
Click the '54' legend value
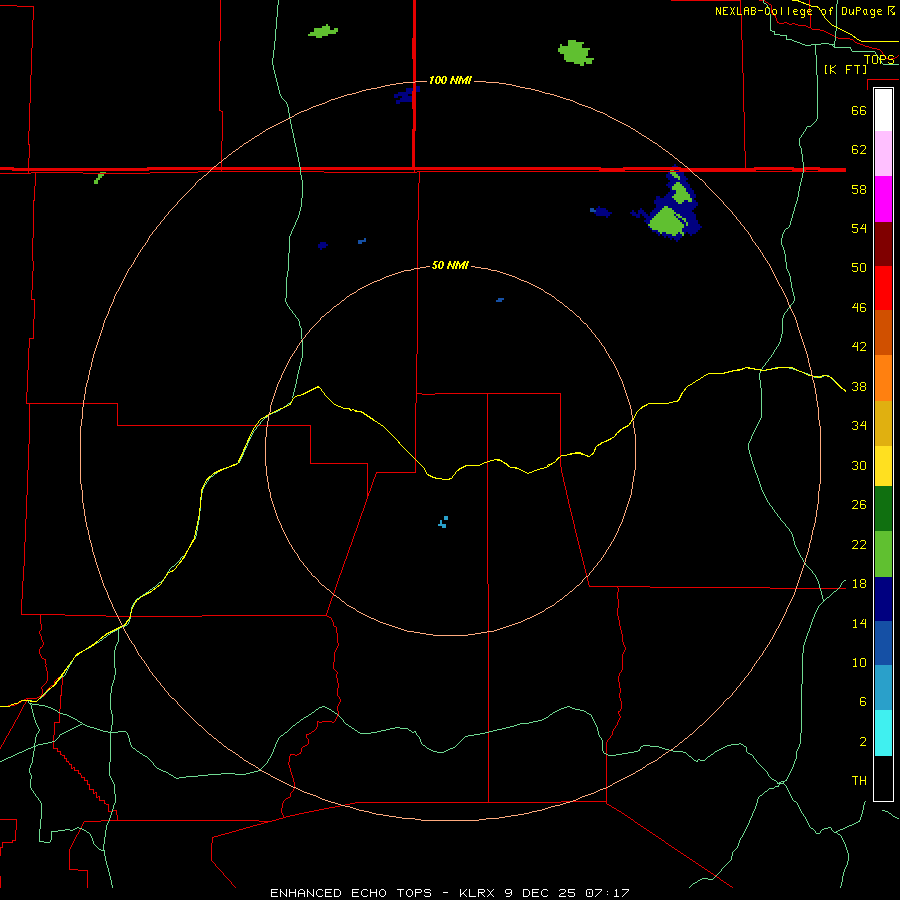pos(859,228)
